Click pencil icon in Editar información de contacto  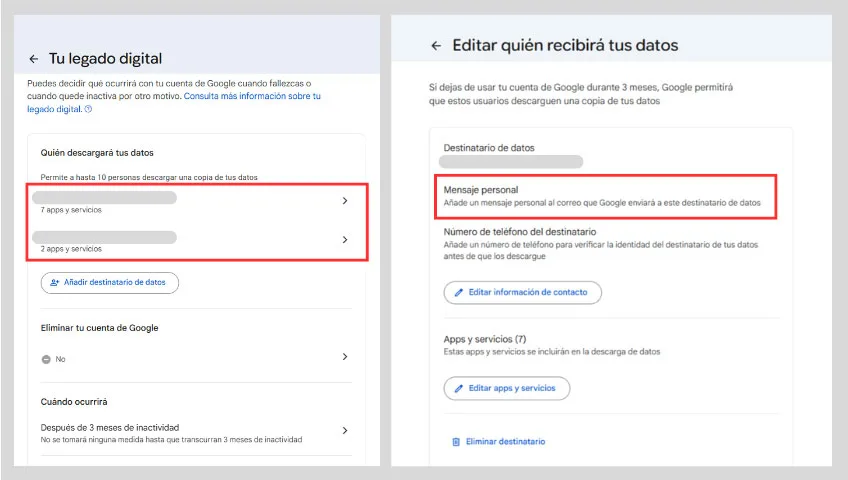point(459,292)
